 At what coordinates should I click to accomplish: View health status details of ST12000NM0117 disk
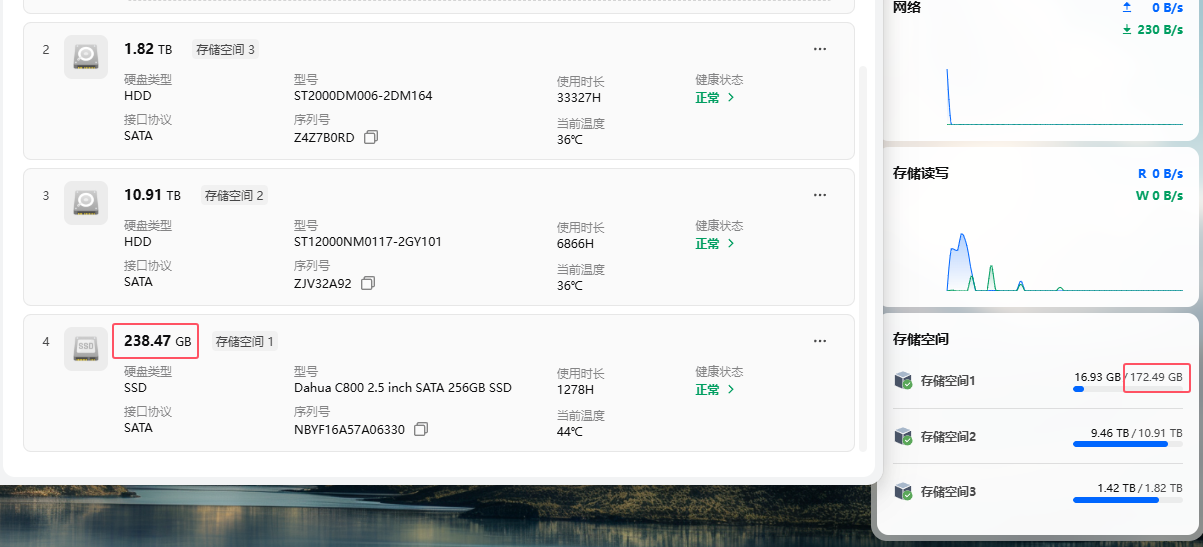point(715,244)
